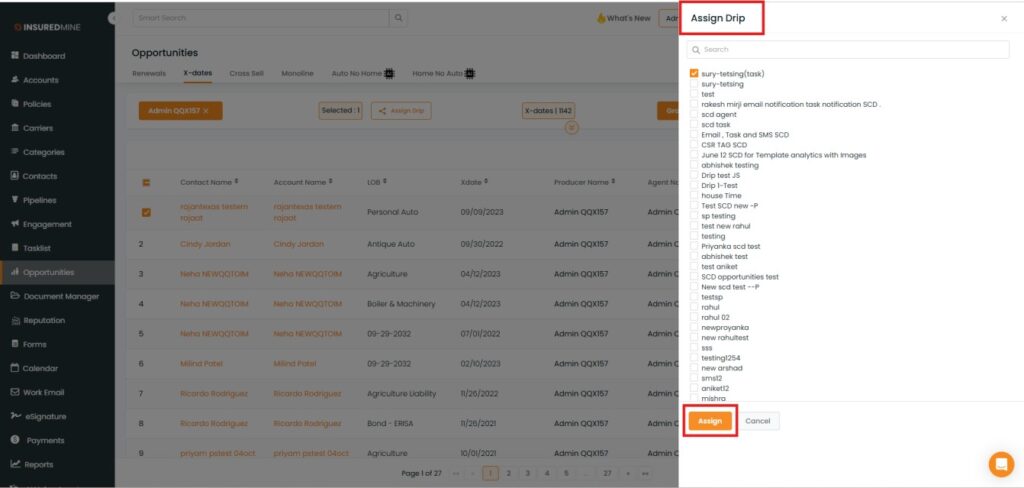Click the Smart Search magnifier icon

click(x=399, y=18)
